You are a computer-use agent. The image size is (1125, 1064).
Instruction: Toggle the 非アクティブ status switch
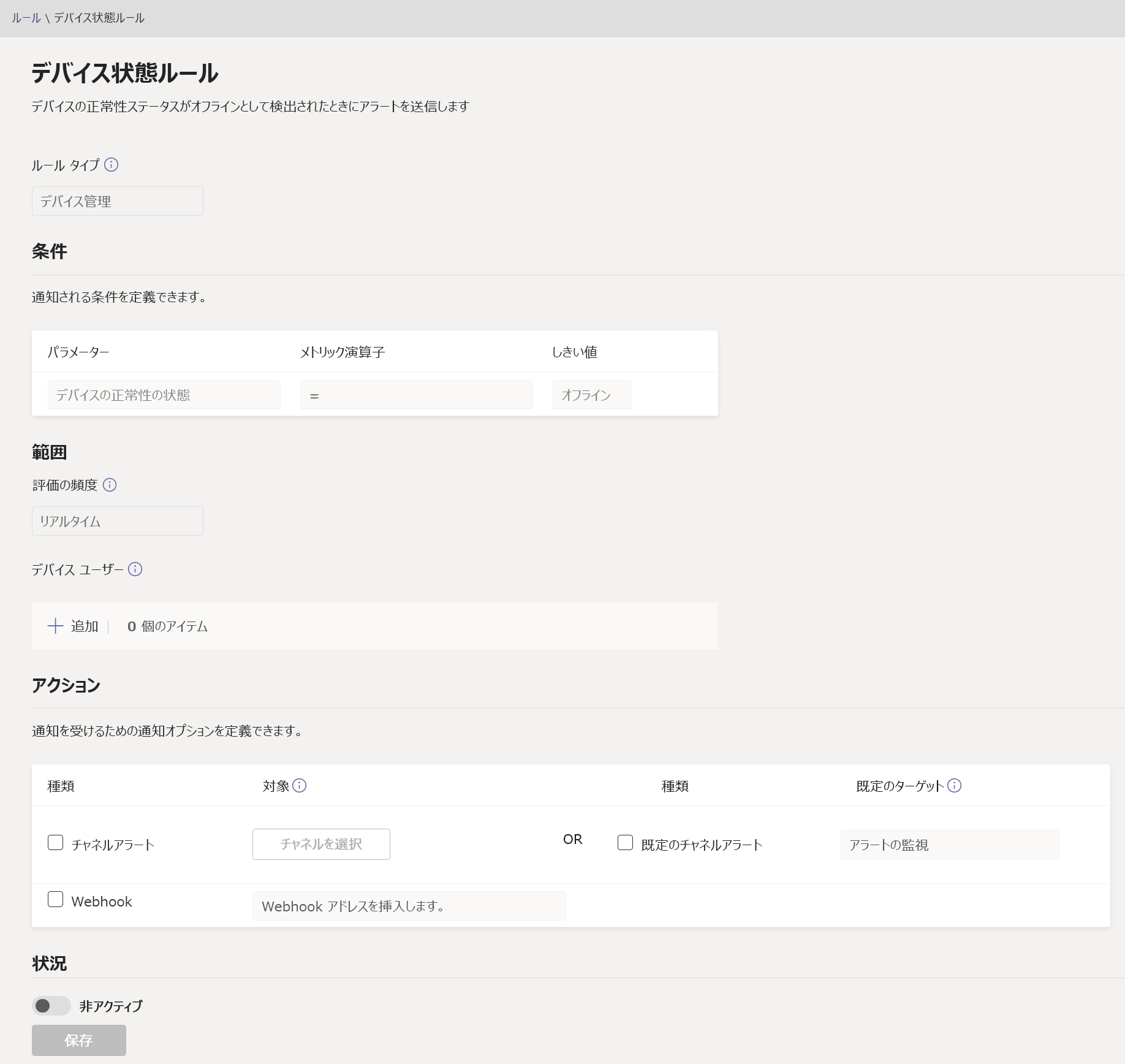[x=51, y=1006]
